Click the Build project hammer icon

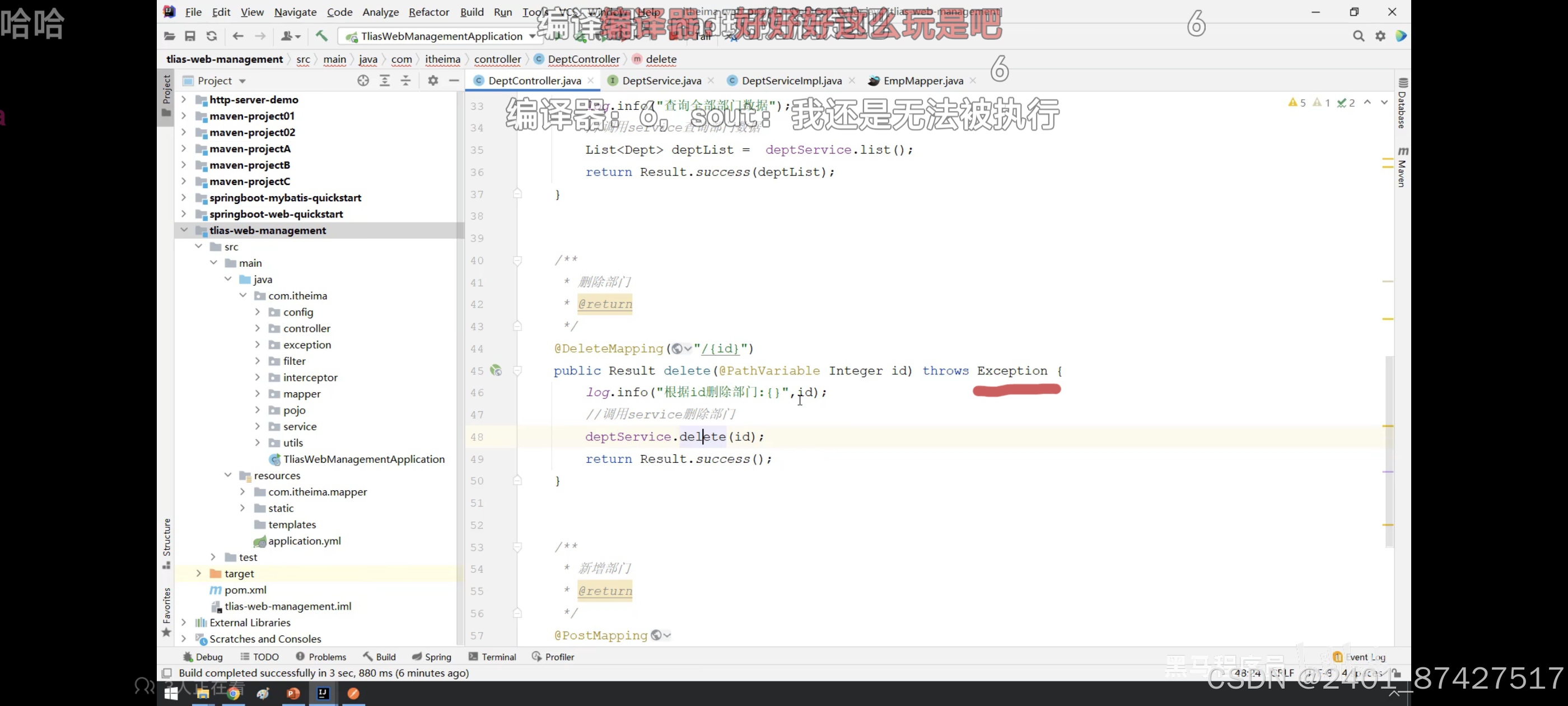[x=321, y=36]
